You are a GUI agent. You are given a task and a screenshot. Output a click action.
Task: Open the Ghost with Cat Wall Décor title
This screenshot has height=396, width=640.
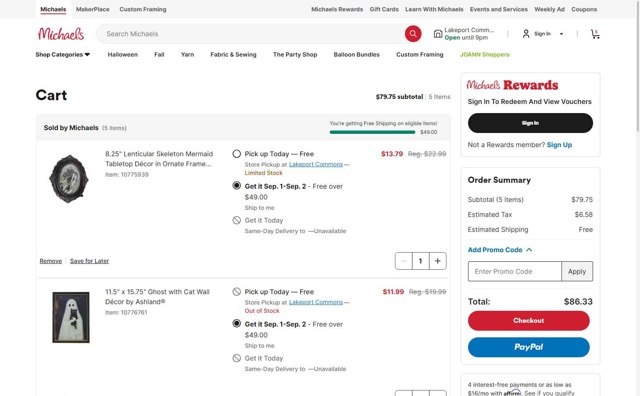tap(158, 297)
